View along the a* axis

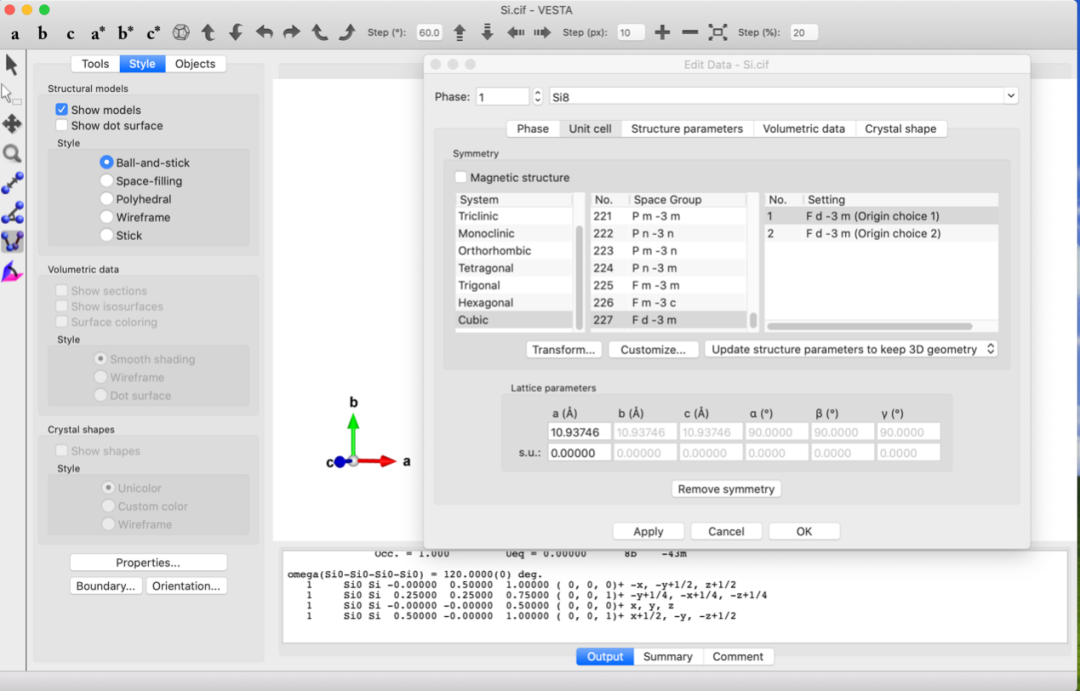point(97,33)
